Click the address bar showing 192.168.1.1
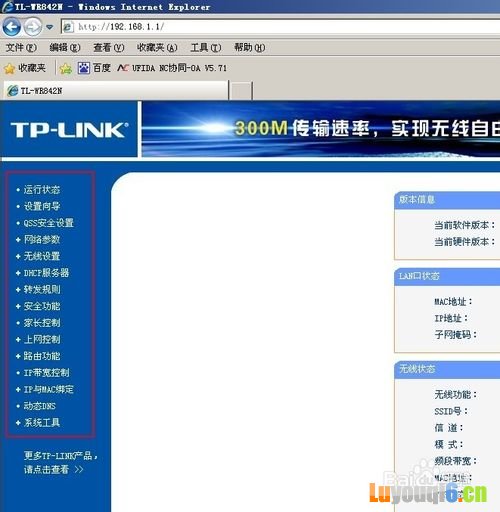Image resolution: width=500 pixels, height=512 pixels. coord(280,27)
